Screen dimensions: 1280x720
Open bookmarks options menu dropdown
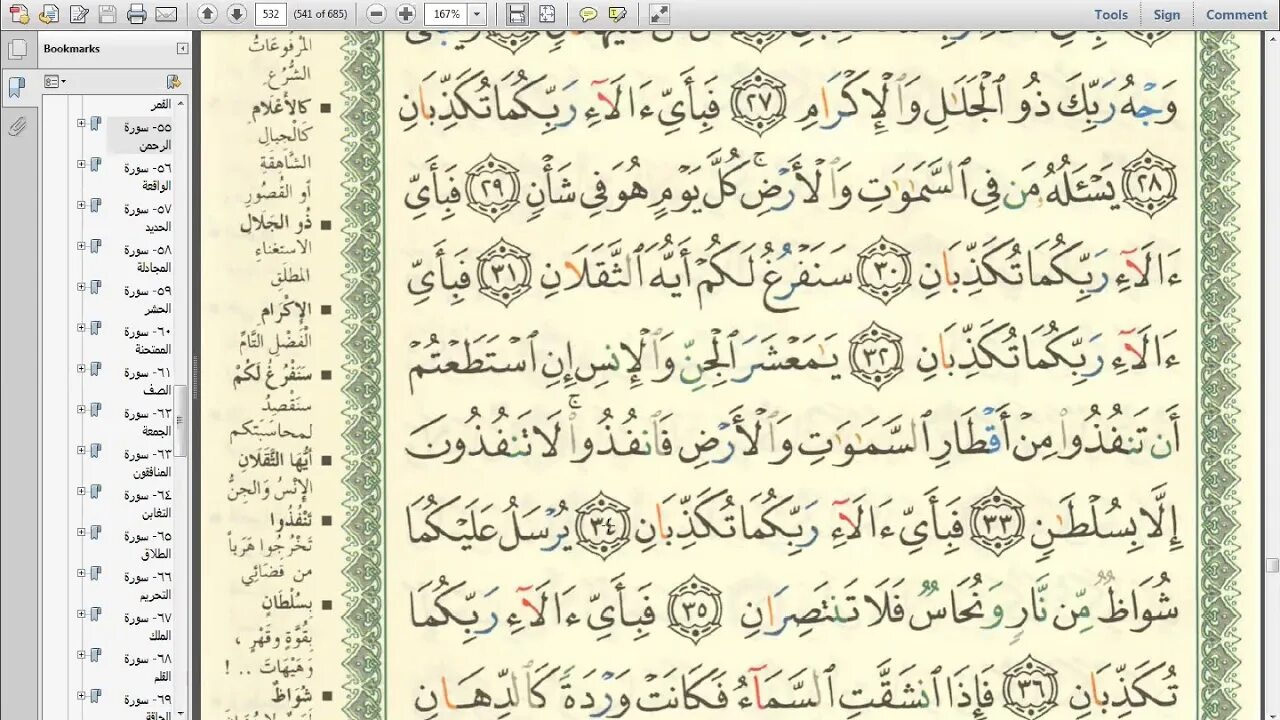(55, 81)
